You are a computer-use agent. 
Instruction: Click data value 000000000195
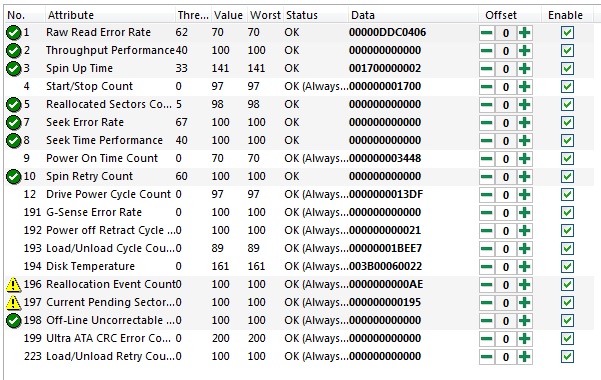tap(385, 302)
